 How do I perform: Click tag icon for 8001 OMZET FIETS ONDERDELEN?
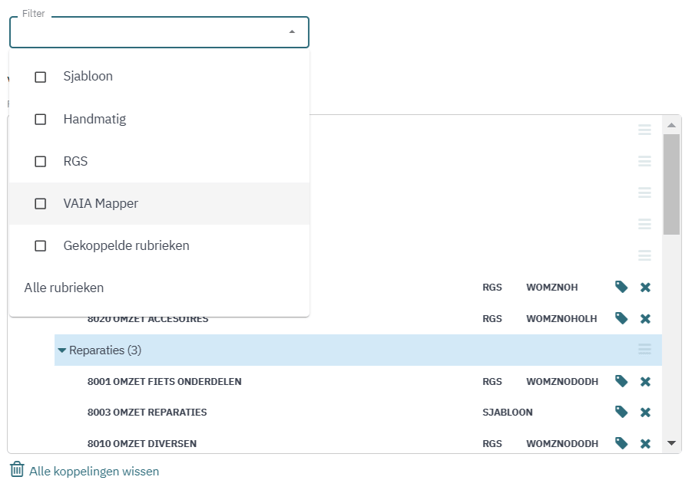pyautogui.click(x=621, y=381)
